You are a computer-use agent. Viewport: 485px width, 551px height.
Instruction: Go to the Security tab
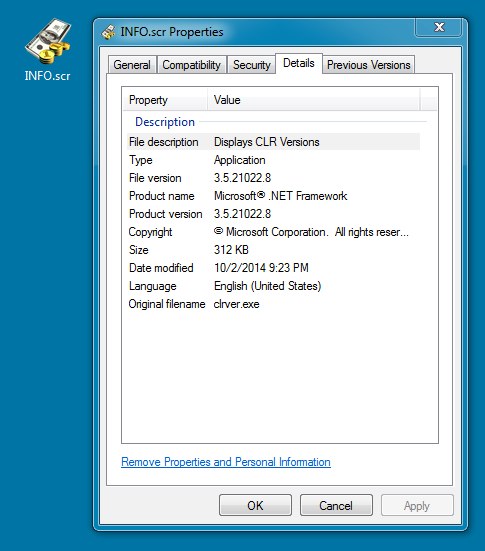(252, 65)
